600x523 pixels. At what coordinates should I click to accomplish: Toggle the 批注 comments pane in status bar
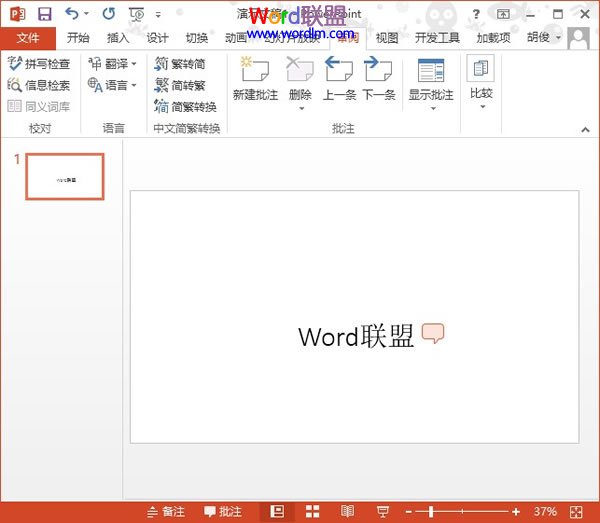click(223, 512)
